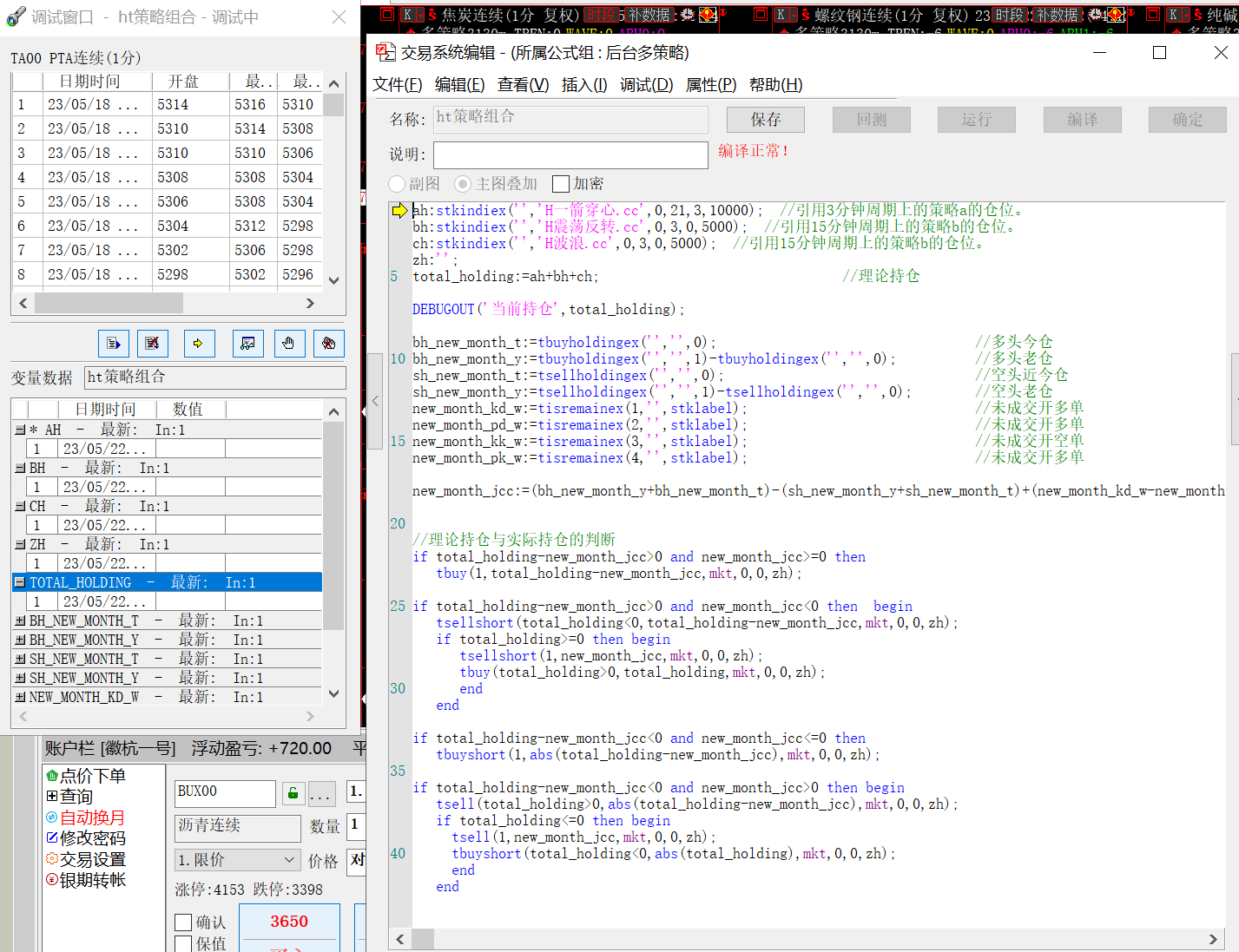The height and width of the screenshot is (952, 1239).
Task: Open the 查看(V) menu
Action: click(524, 85)
